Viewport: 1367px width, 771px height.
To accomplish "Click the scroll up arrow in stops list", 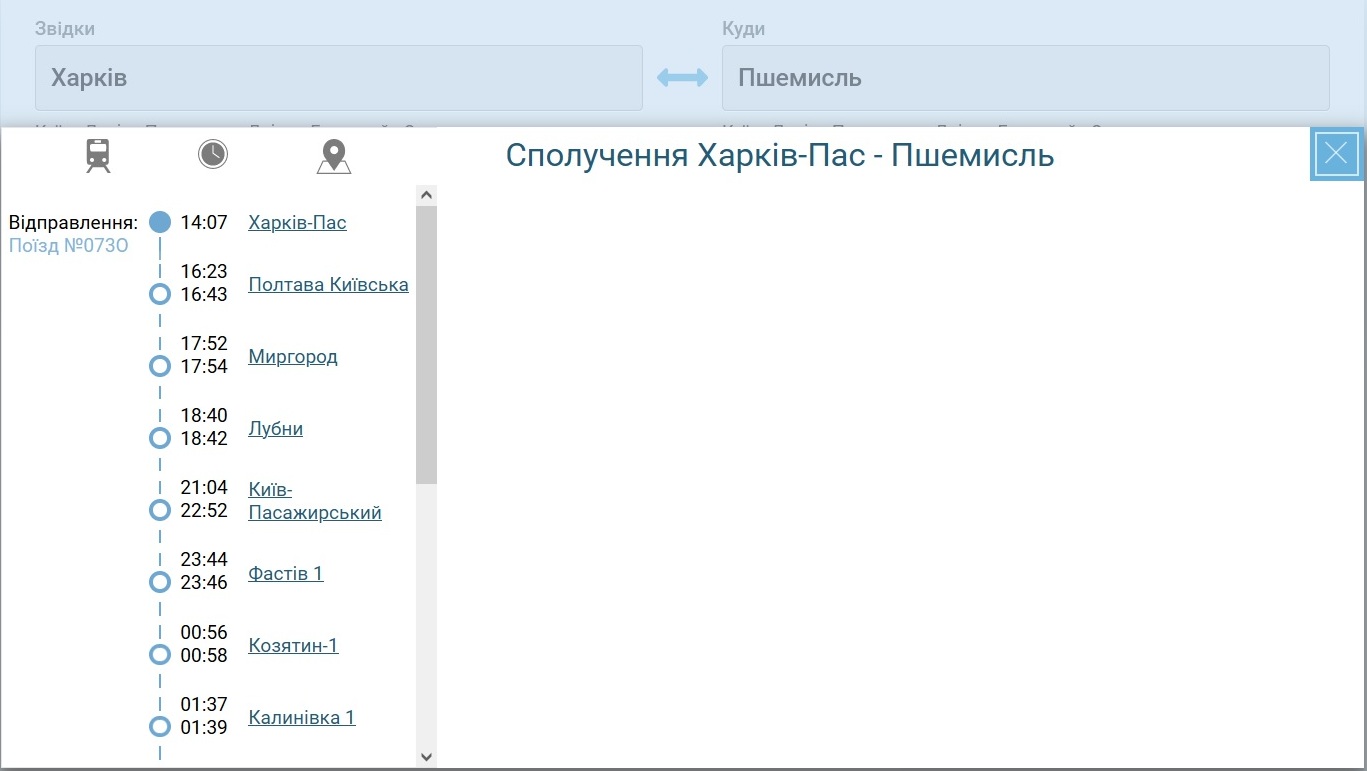I will pyautogui.click(x=427, y=195).
